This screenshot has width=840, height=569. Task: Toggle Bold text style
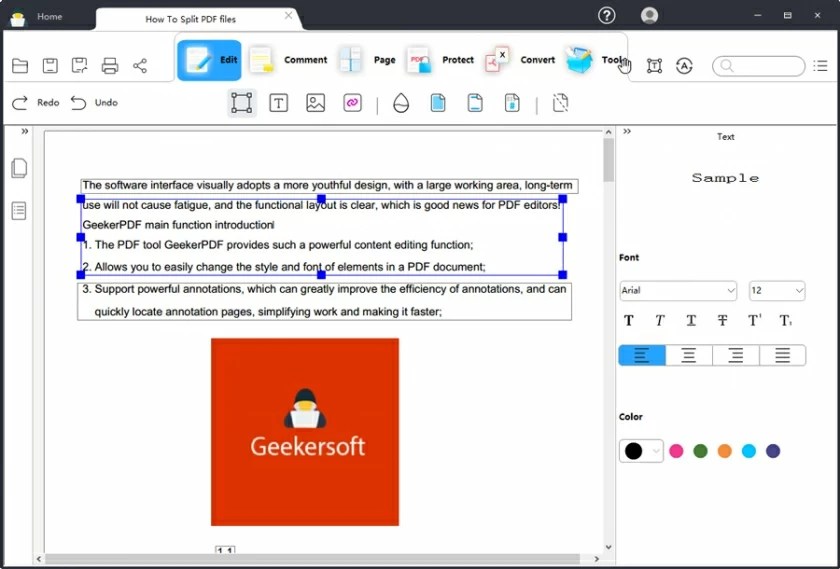629,320
